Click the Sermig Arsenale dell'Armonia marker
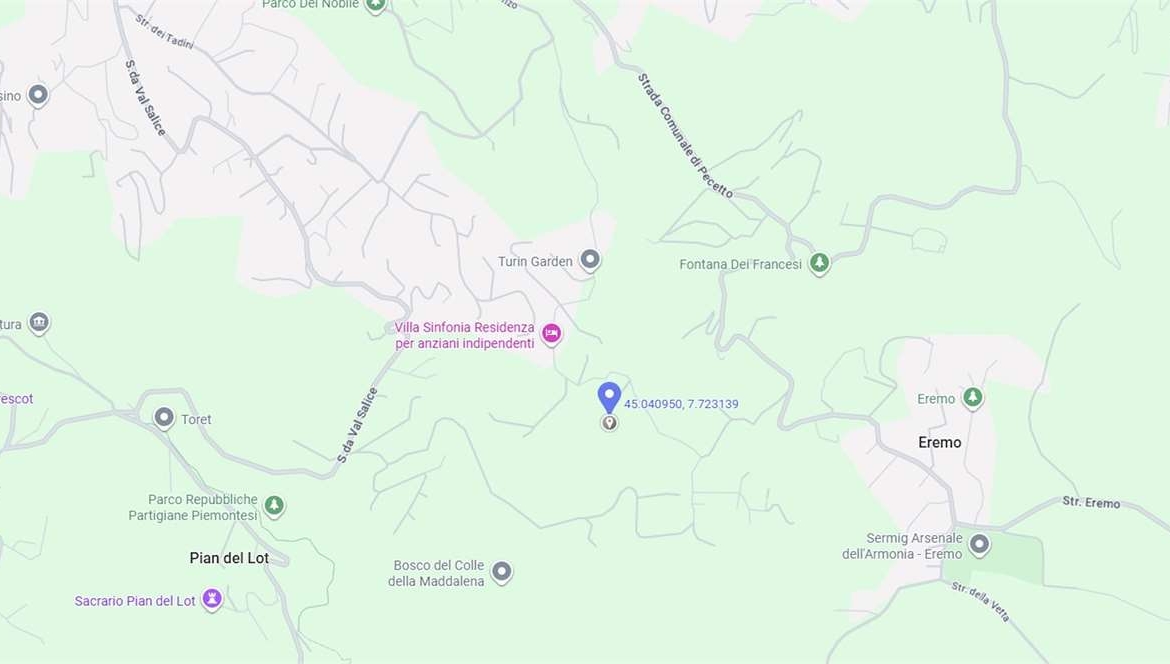This screenshot has width=1170, height=664. (x=980, y=545)
